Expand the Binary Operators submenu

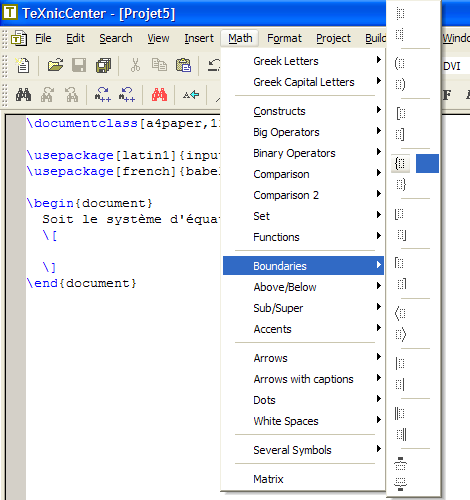coord(303,153)
